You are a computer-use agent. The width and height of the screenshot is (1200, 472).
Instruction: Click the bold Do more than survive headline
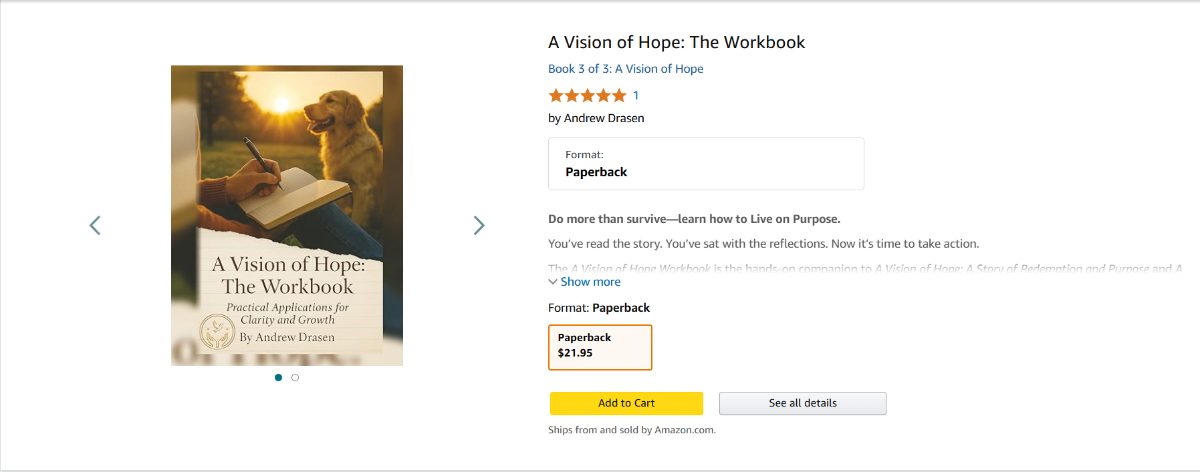(694, 219)
